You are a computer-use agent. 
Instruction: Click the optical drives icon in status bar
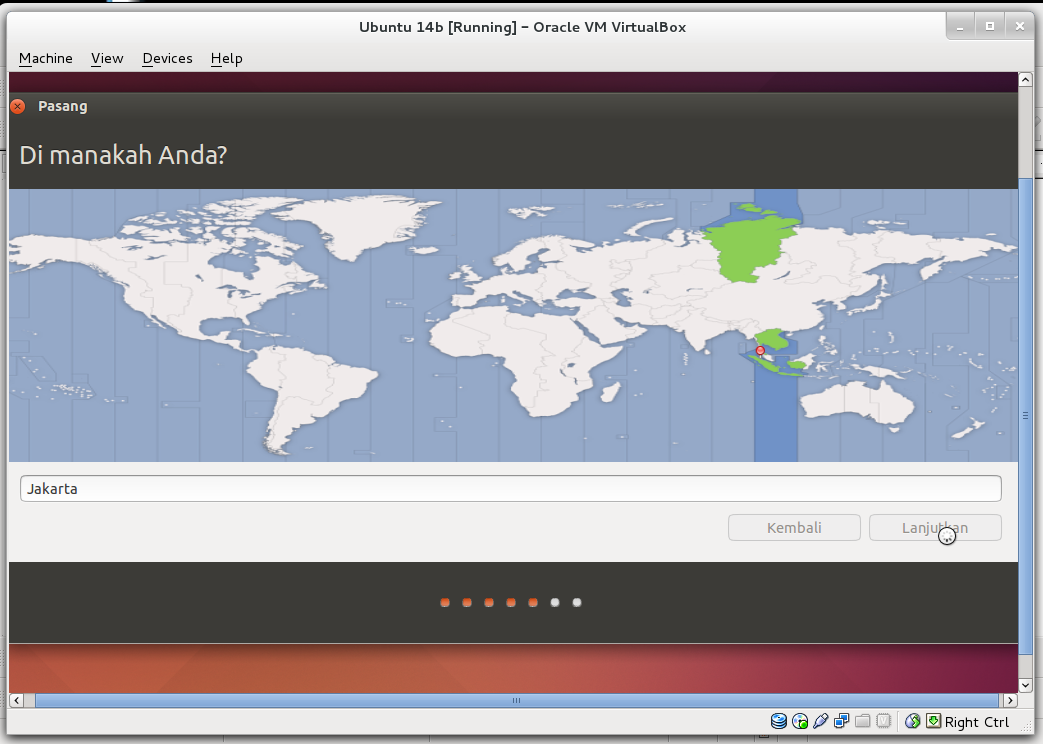point(800,721)
